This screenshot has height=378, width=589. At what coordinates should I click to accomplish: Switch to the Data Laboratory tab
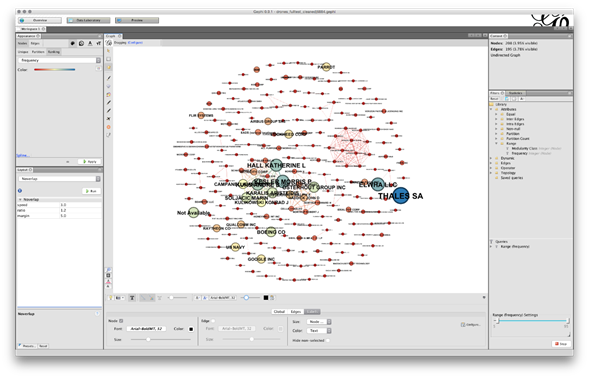pyautogui.click(x=88, y=20)
